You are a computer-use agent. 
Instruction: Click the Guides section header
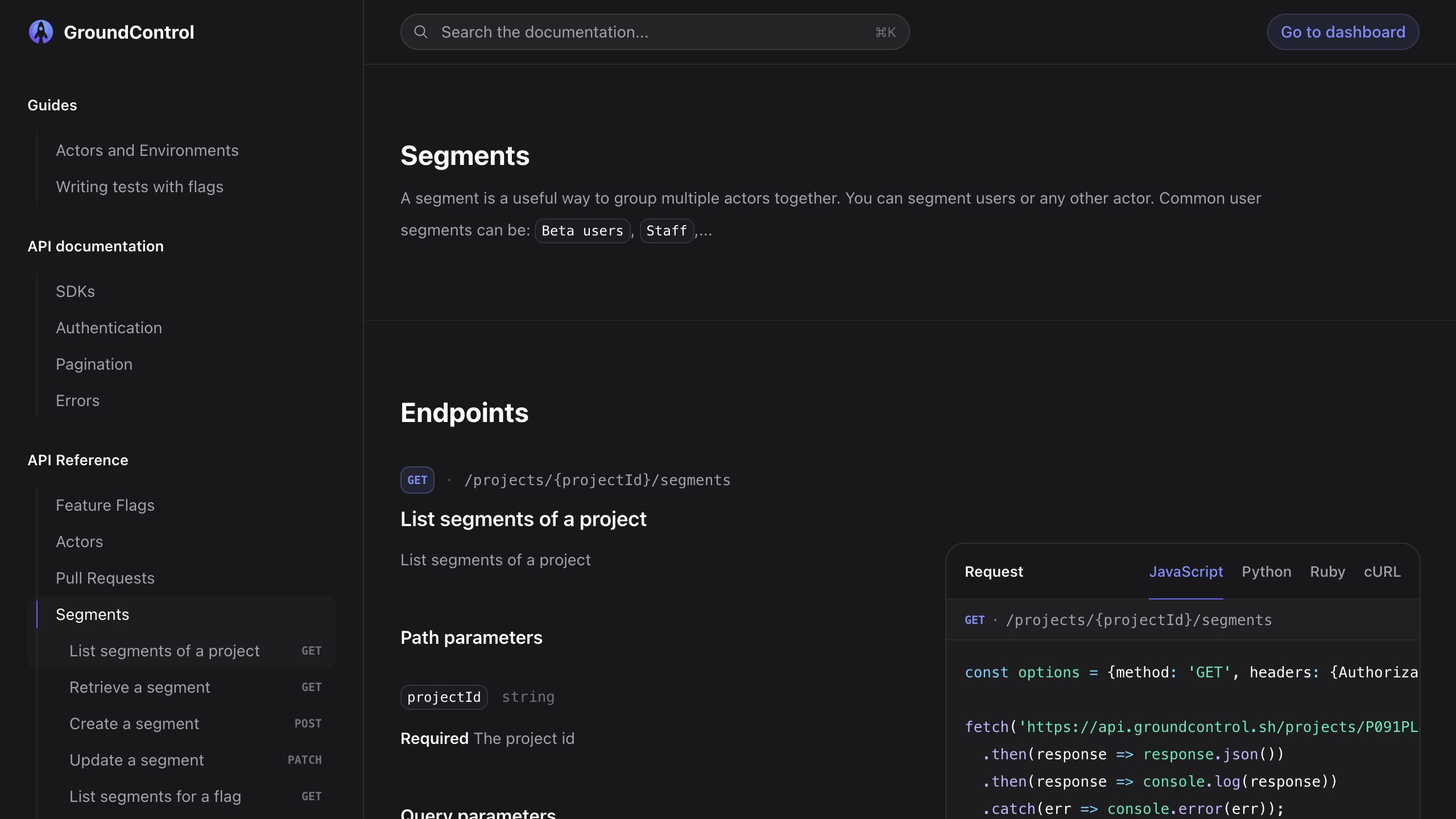coord(52,105)
